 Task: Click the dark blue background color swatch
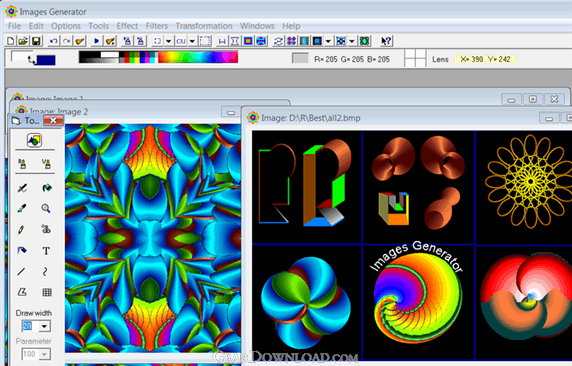click(46, 60)
